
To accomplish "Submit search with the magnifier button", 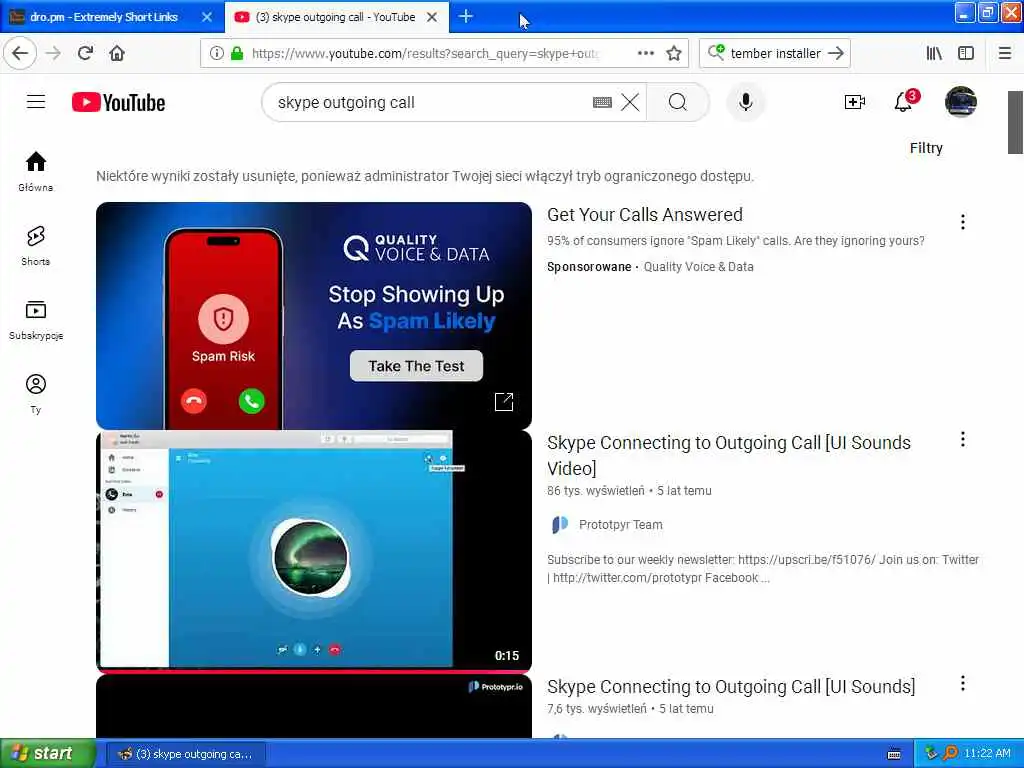I will point(678,103).
